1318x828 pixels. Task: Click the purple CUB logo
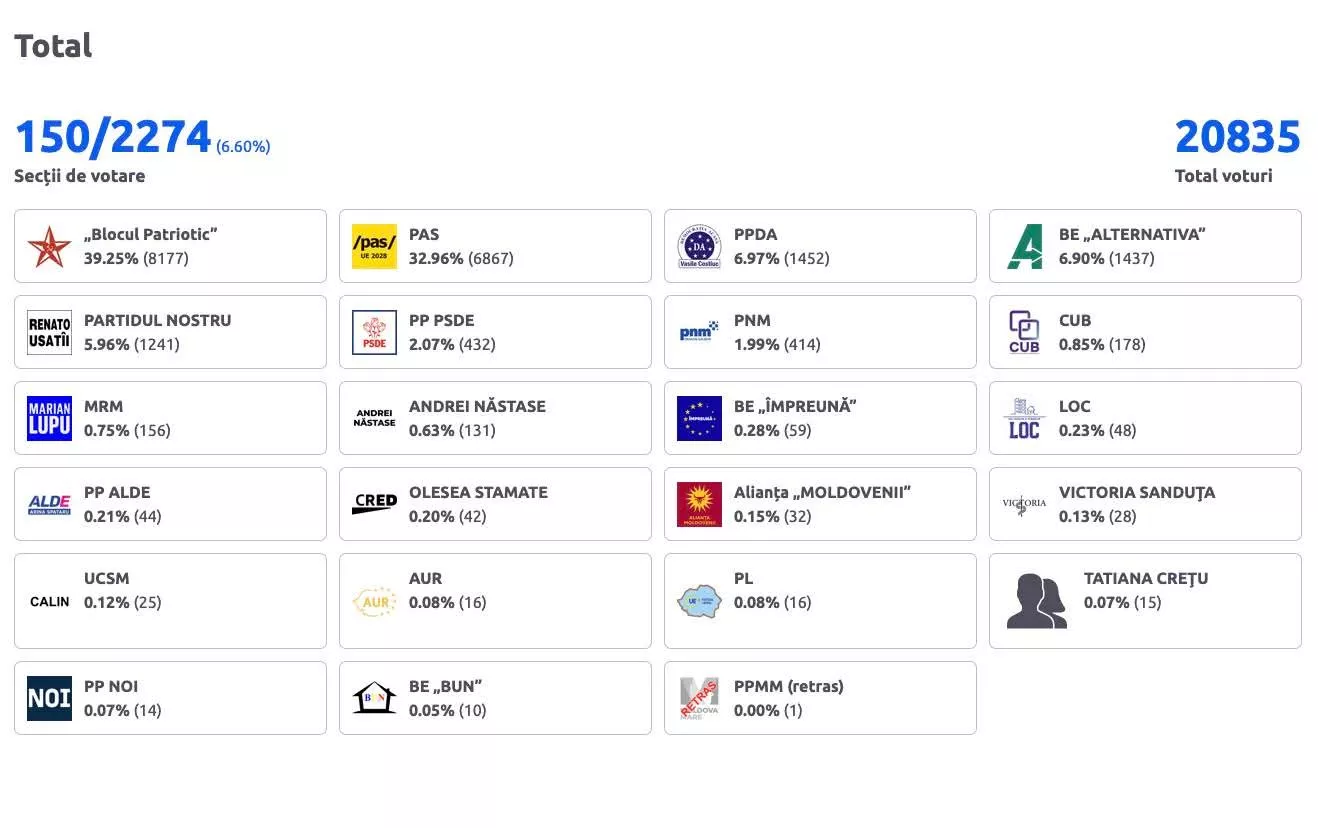(x=1024, y=332)
